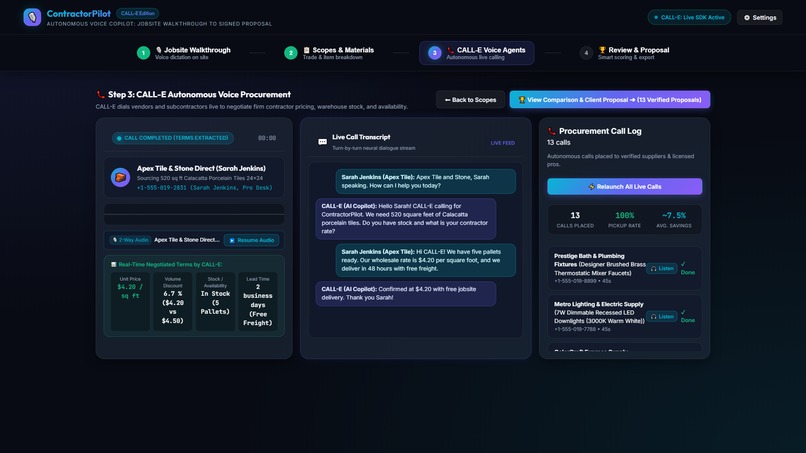Click Sarah's message about five pallets ready
Image resolution: width=806 pixels, height=453 pixels.
point(426,260)
